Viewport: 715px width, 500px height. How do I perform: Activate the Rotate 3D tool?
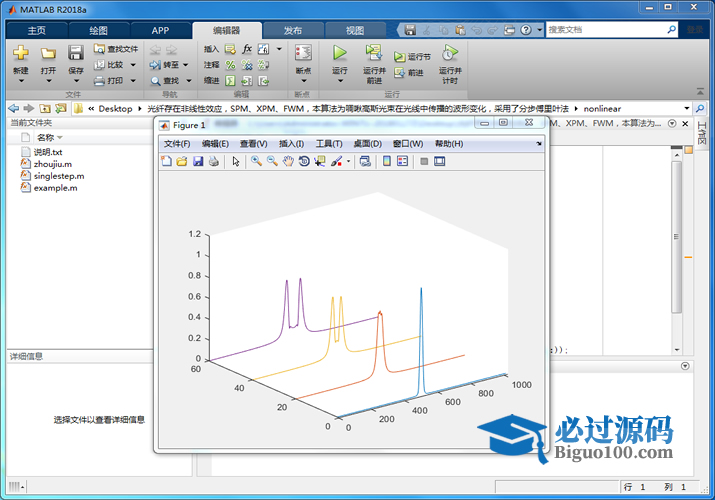304,161
